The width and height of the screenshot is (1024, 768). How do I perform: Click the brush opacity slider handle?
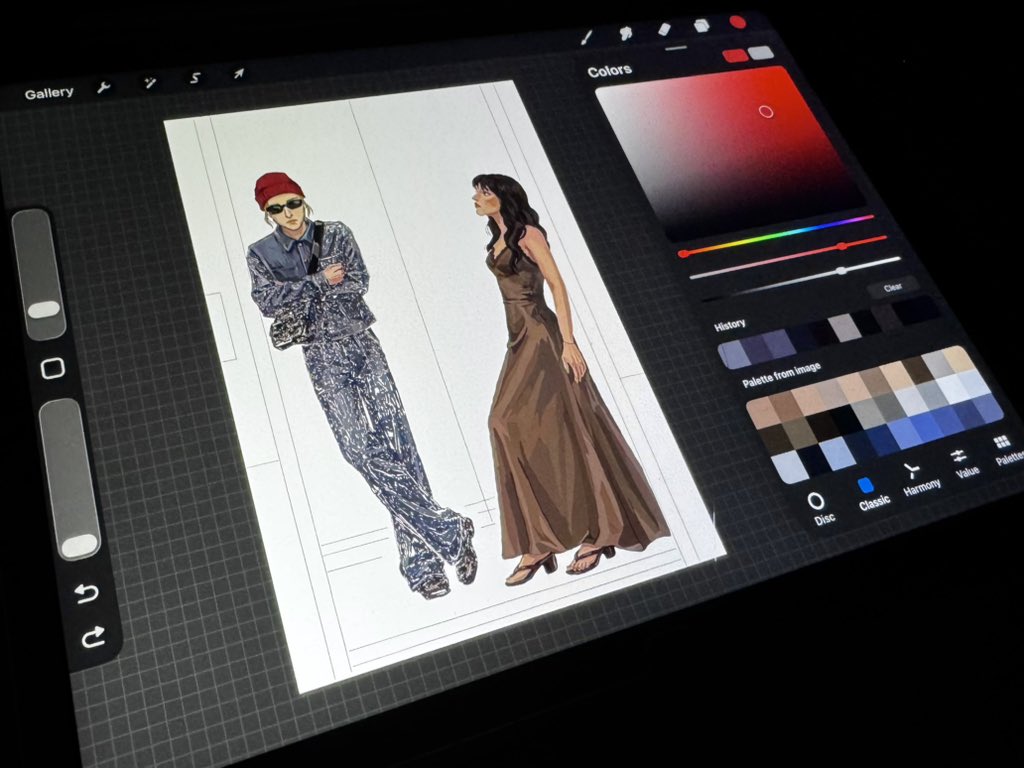point(80,545)
